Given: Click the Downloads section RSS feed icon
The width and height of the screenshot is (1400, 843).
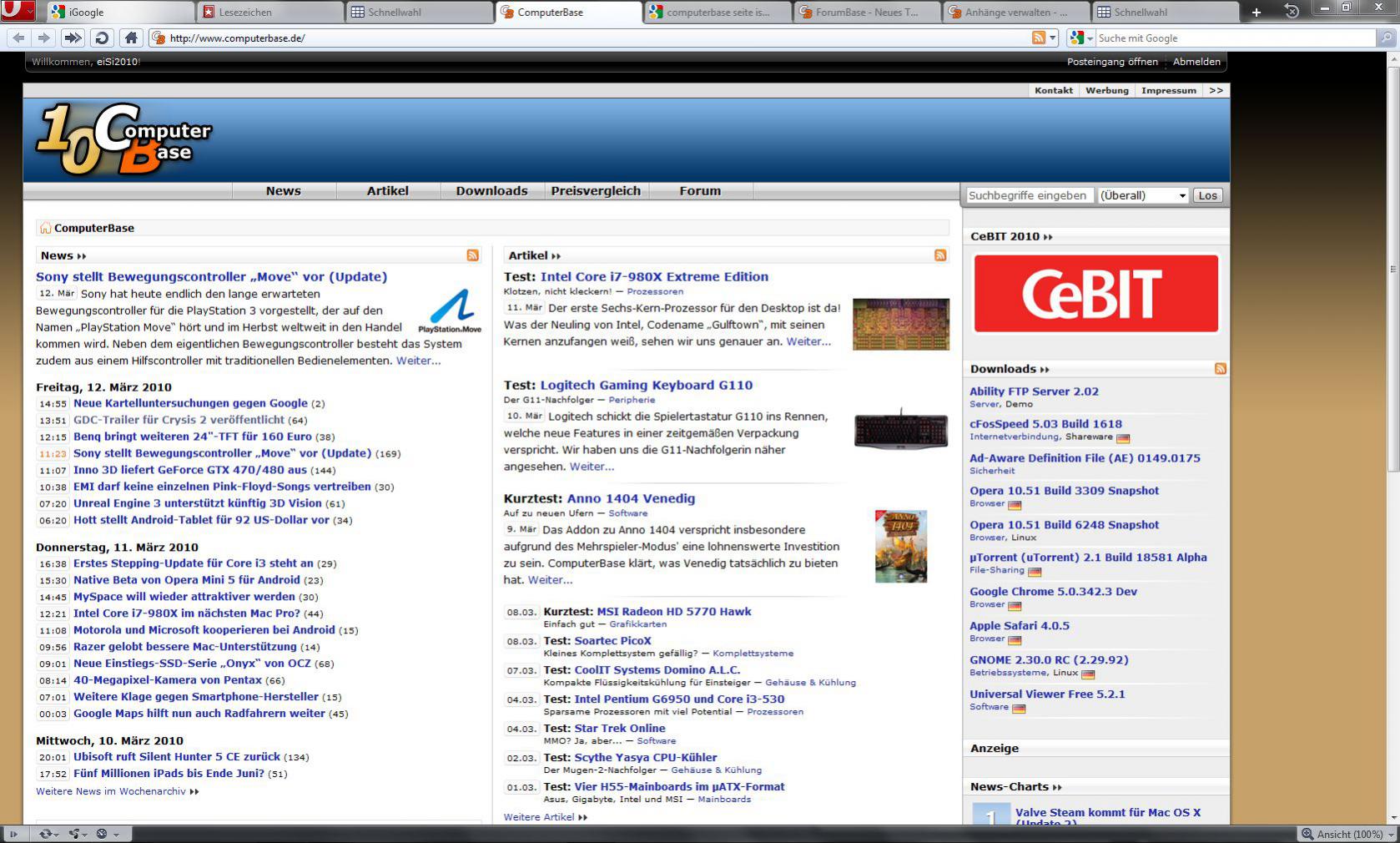Looking at the screenshot, I should click(1221, 369).
